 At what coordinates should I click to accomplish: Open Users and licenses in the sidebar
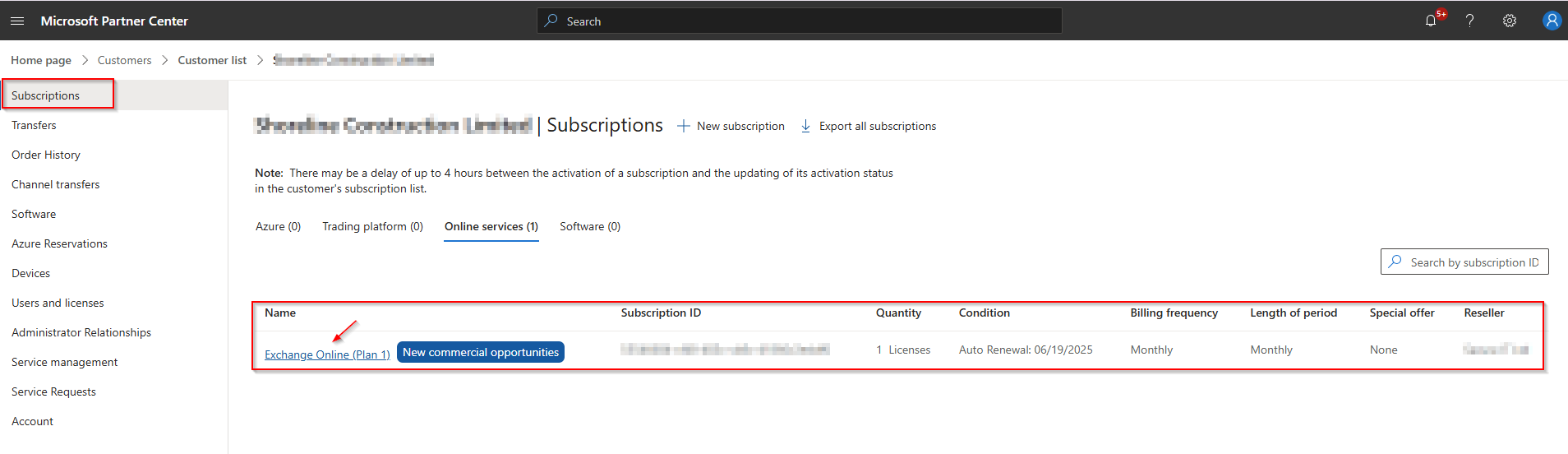click(x=58, y=303)
